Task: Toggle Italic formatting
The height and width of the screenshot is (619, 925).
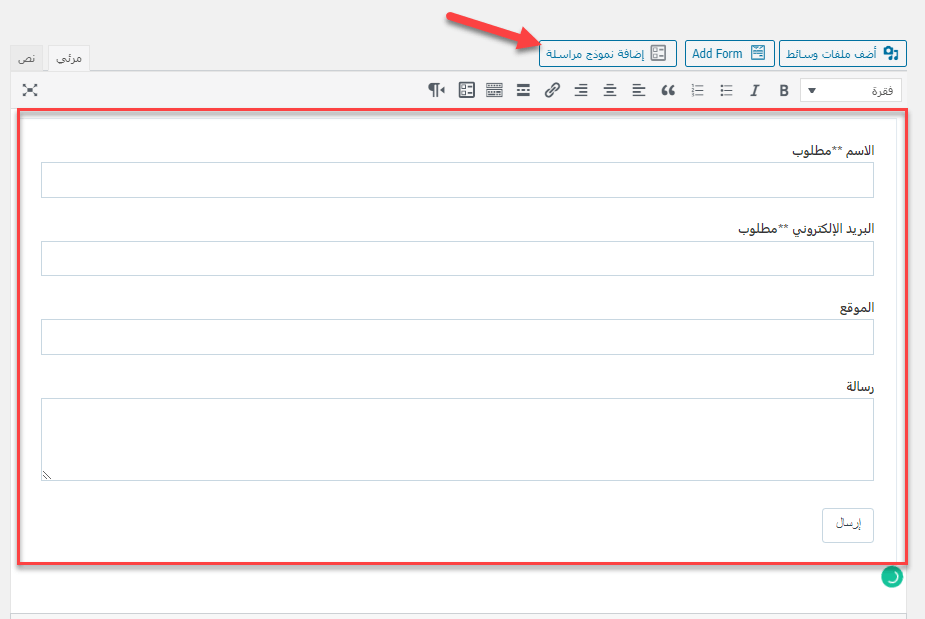Action: 755,90
